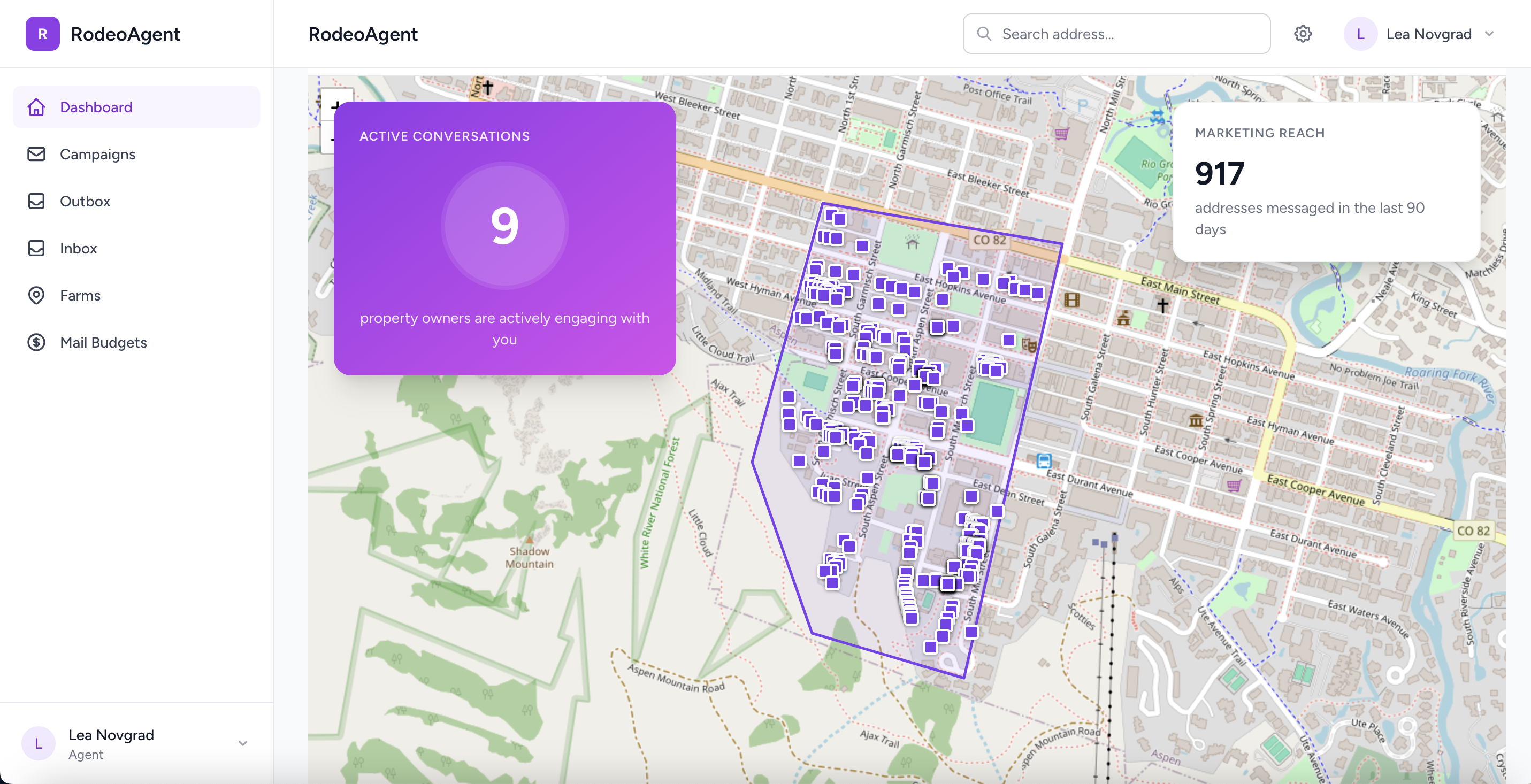Image resolution: width=1531 pixels, height=784 pixels.
Task: Click the Outbox tray icon
Action: pyautogui.click(x=36, y=201)
